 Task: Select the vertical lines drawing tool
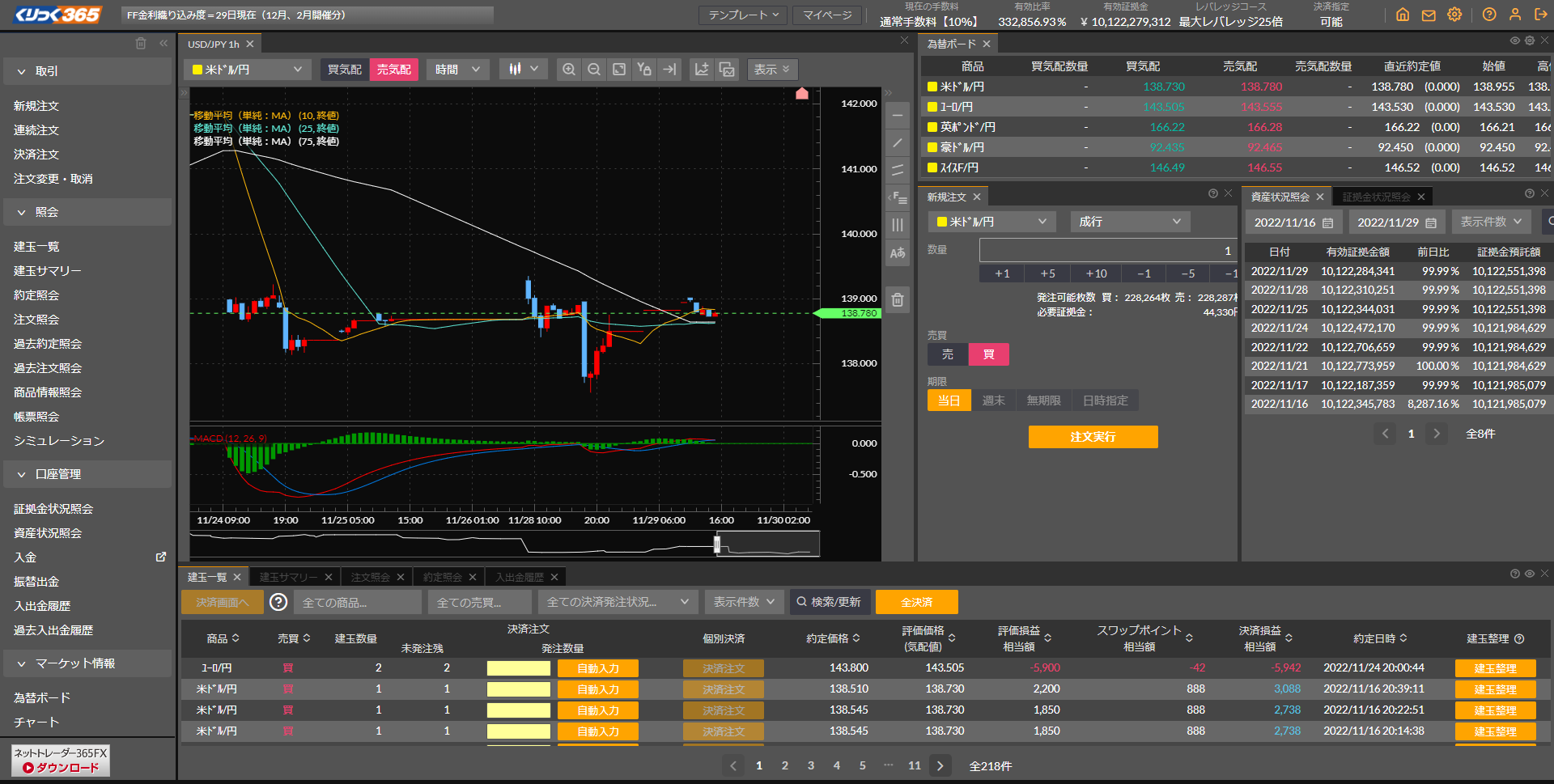pyautogui.click(x=898, y=225)
